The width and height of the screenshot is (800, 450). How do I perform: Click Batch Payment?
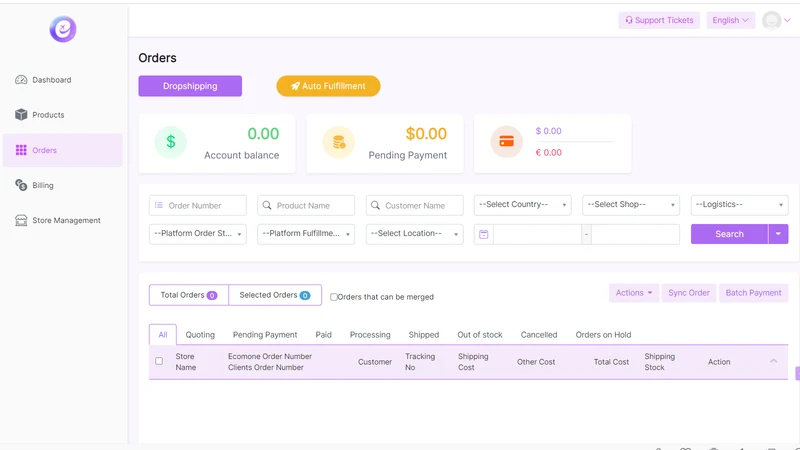(754, 293)
